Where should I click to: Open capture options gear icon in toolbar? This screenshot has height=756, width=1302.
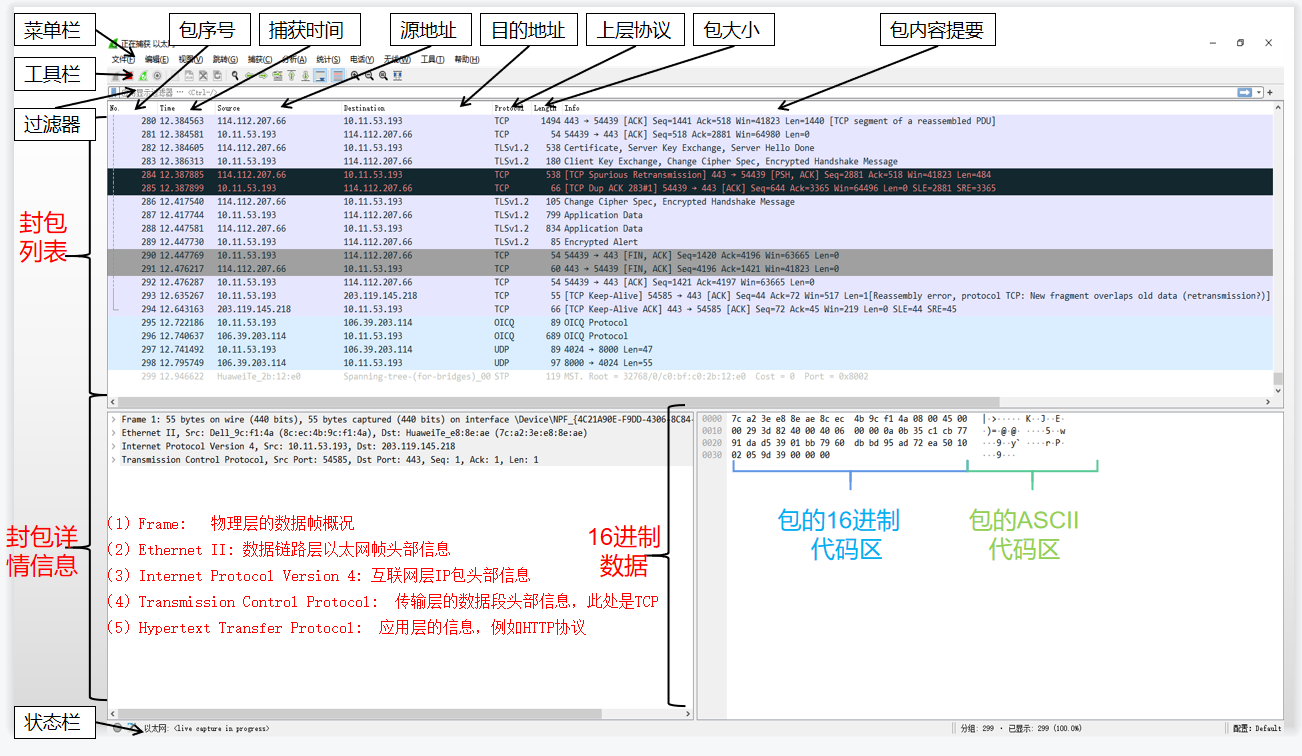[157, 75]
